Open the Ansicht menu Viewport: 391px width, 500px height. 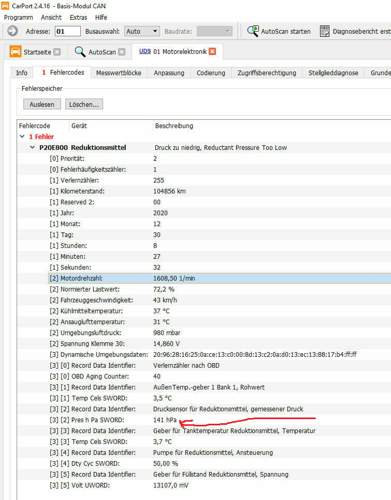51,17
